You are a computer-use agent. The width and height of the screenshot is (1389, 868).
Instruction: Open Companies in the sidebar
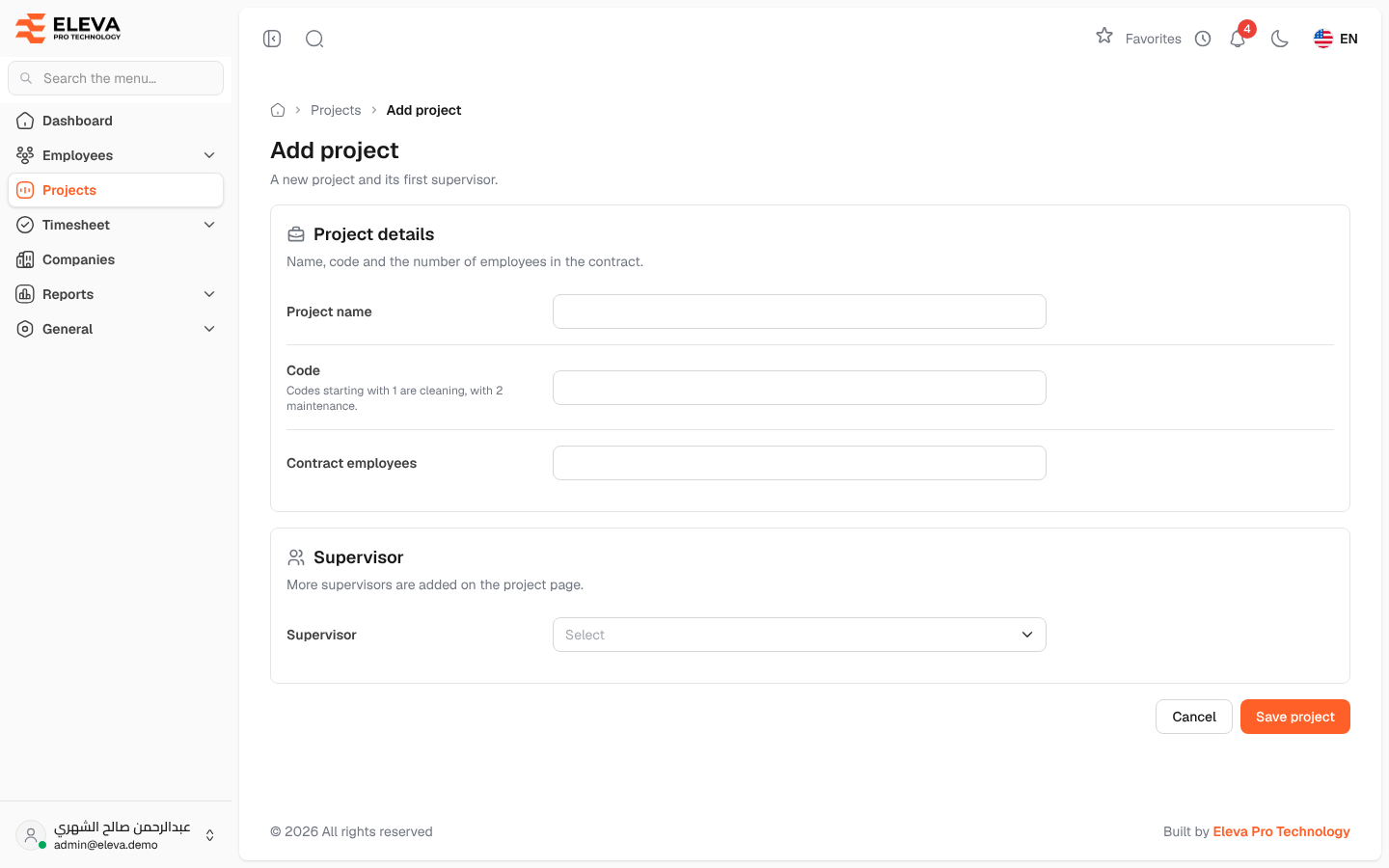click(x=116, y=259)
